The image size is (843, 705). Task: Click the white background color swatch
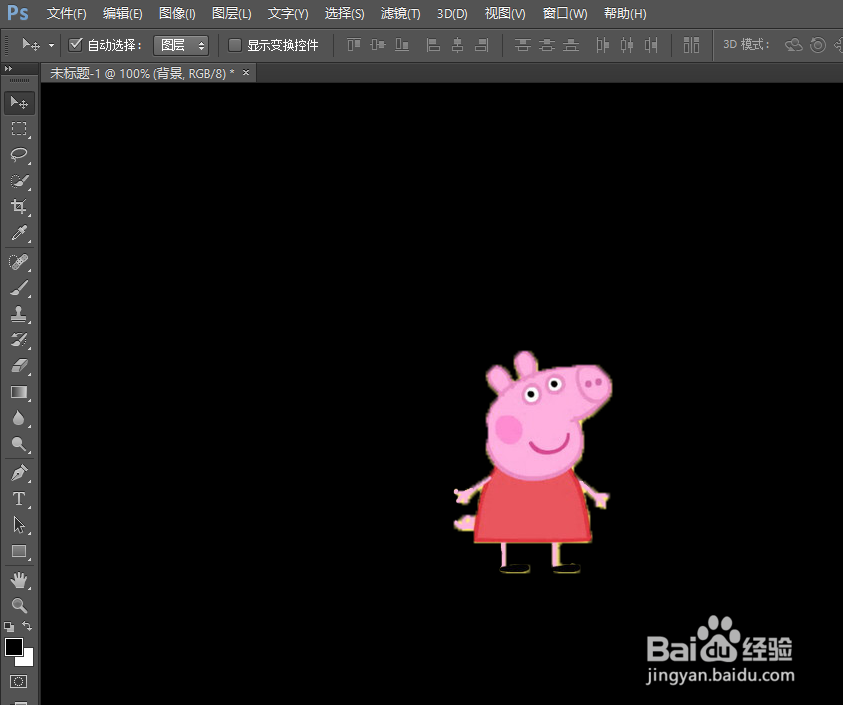pyautogui.click(x=26, y=659)
